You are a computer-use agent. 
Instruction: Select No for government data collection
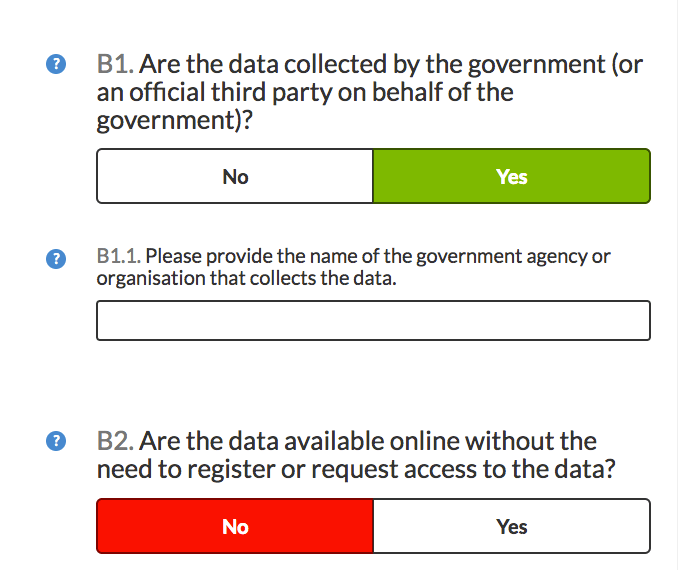pos(235,177)
